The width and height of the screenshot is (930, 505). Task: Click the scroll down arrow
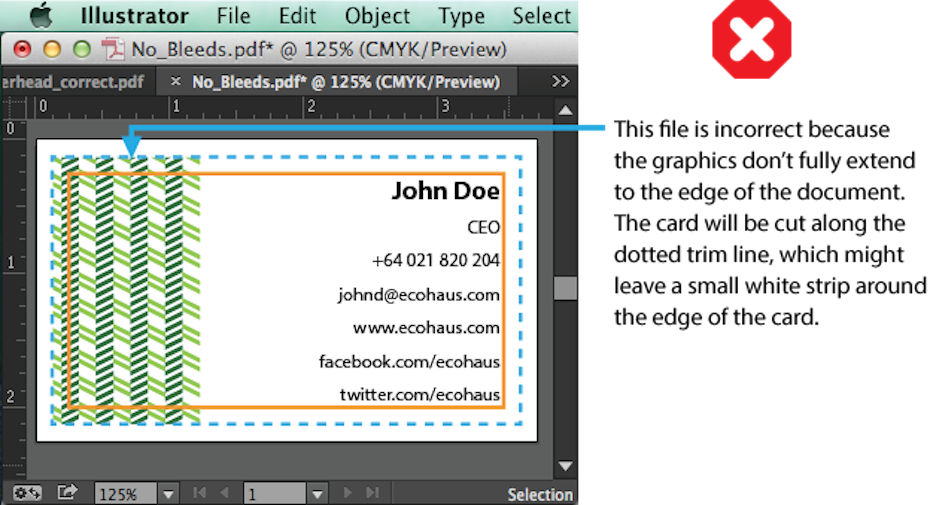coord(565,466)
